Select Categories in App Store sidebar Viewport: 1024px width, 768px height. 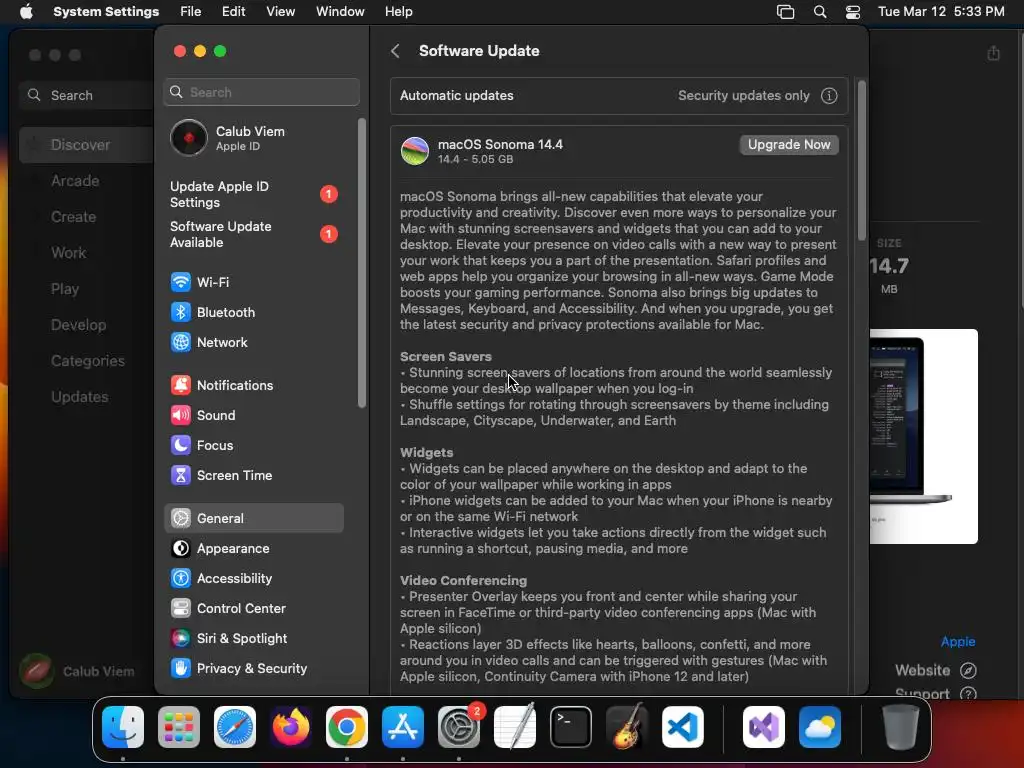pyautogui.click(x=87, y=360)
